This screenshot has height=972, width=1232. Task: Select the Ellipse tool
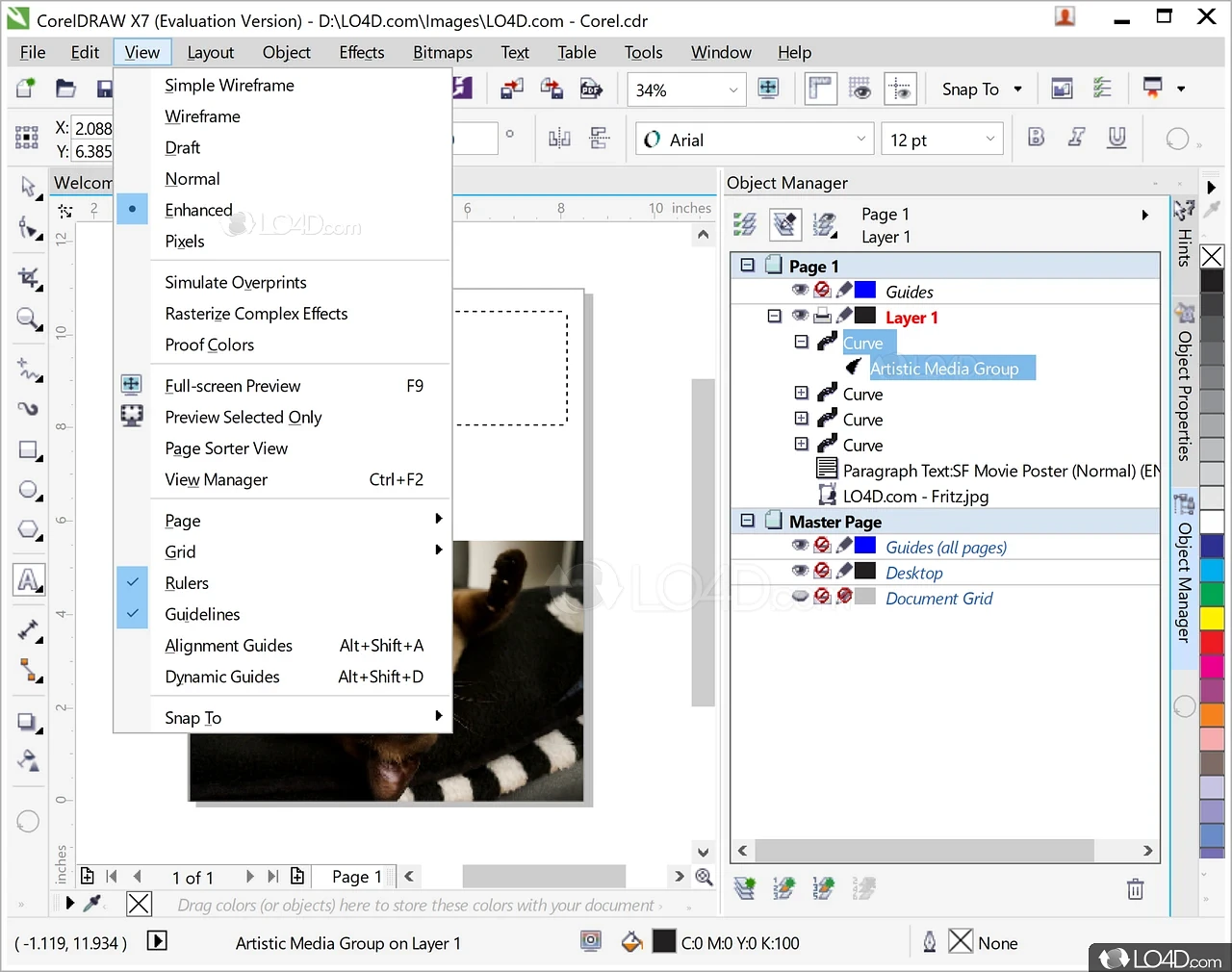coord(29,491)
